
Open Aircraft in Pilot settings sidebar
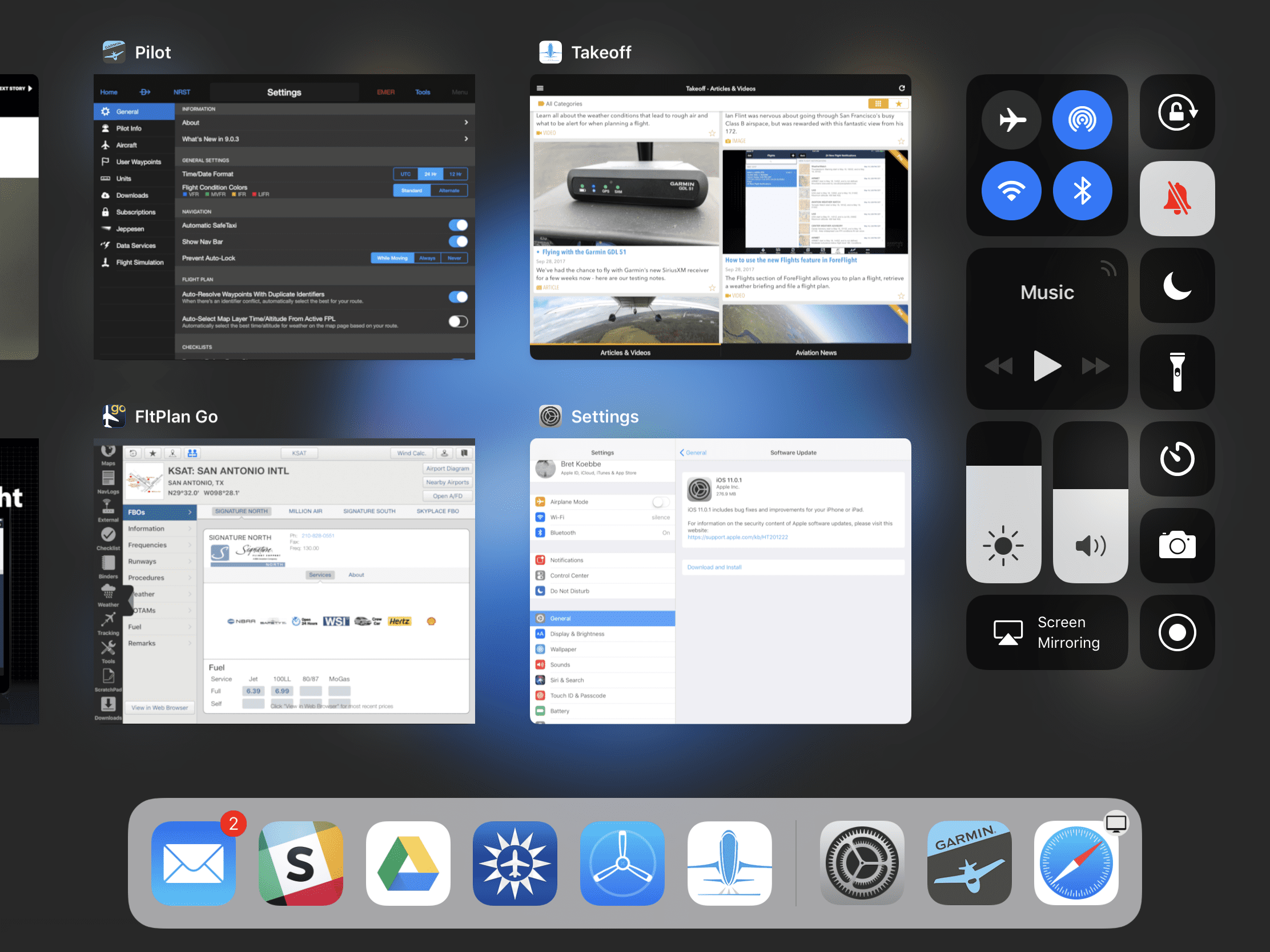coord(134,145)
